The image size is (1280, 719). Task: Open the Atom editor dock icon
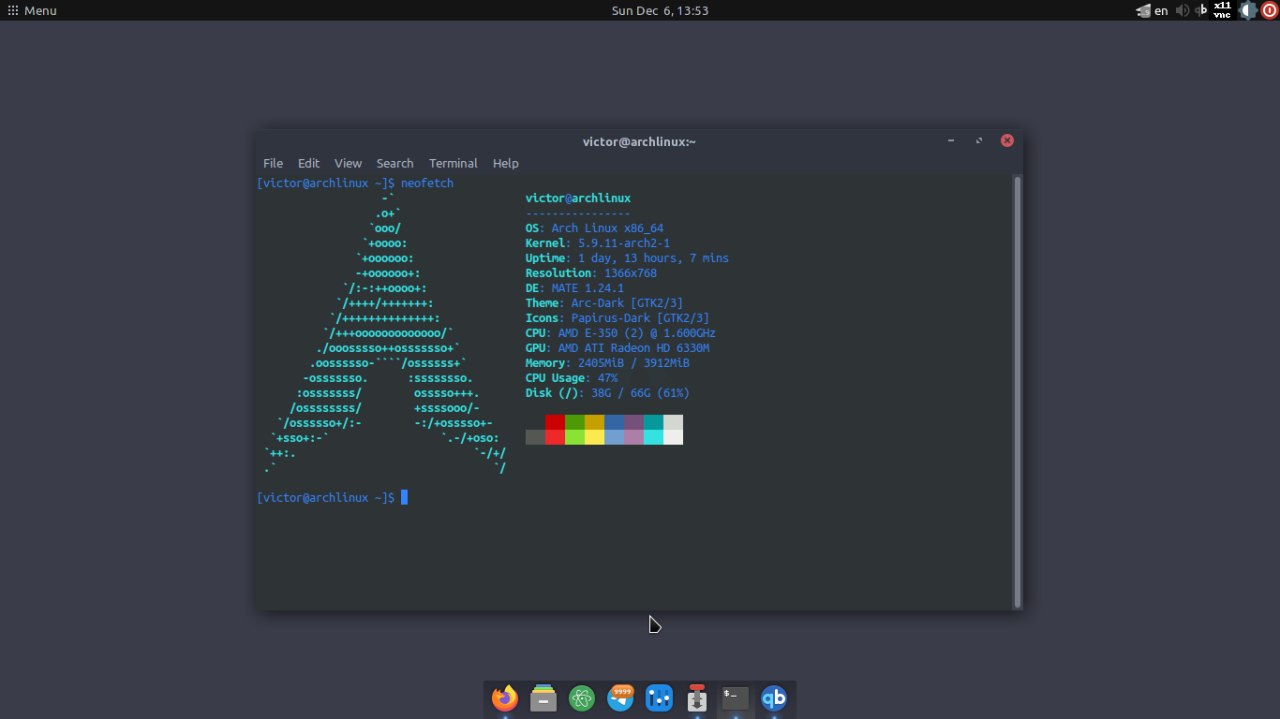[582, 698]
